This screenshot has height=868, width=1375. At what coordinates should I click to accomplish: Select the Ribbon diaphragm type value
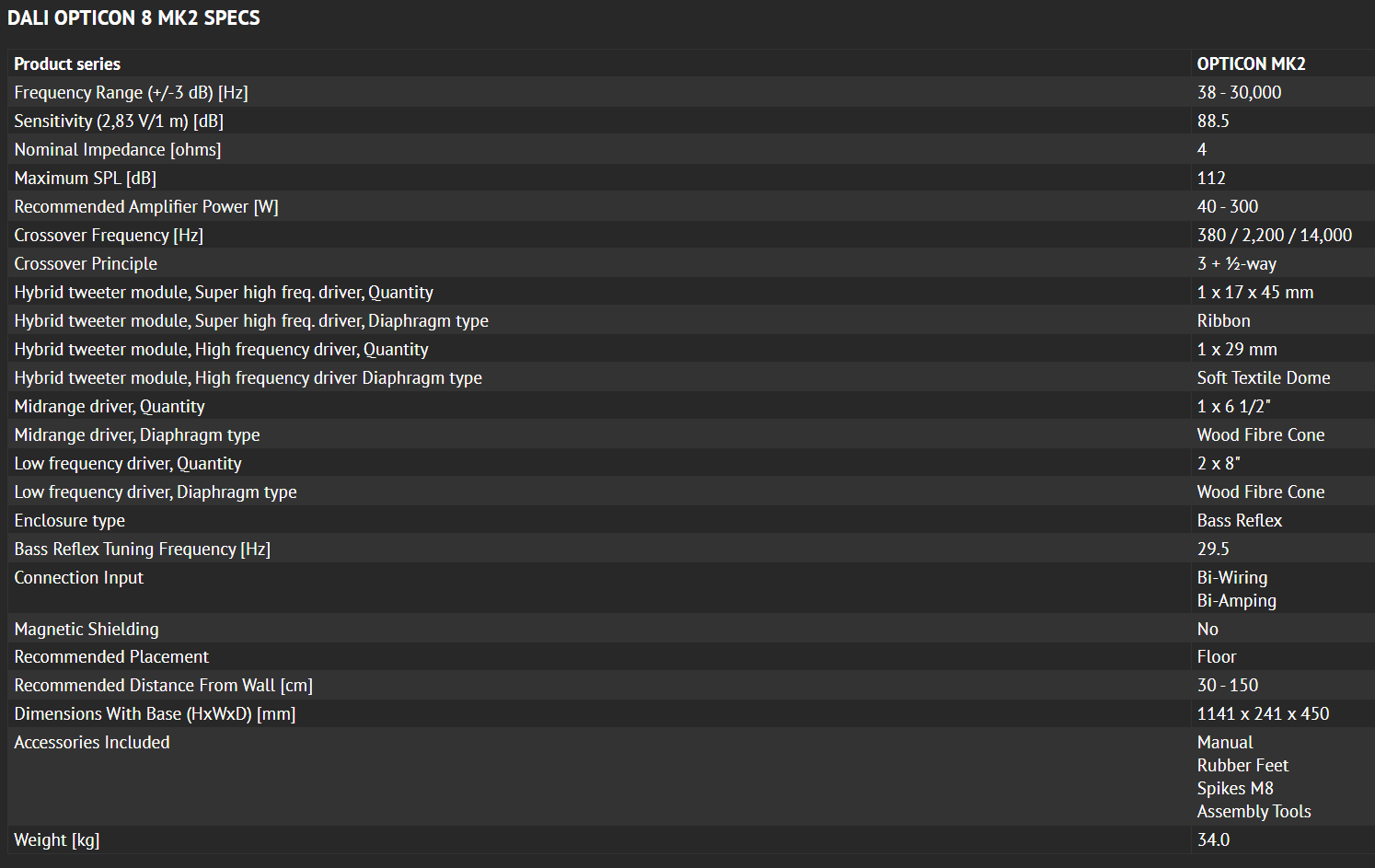click(x=1223, y=320)
